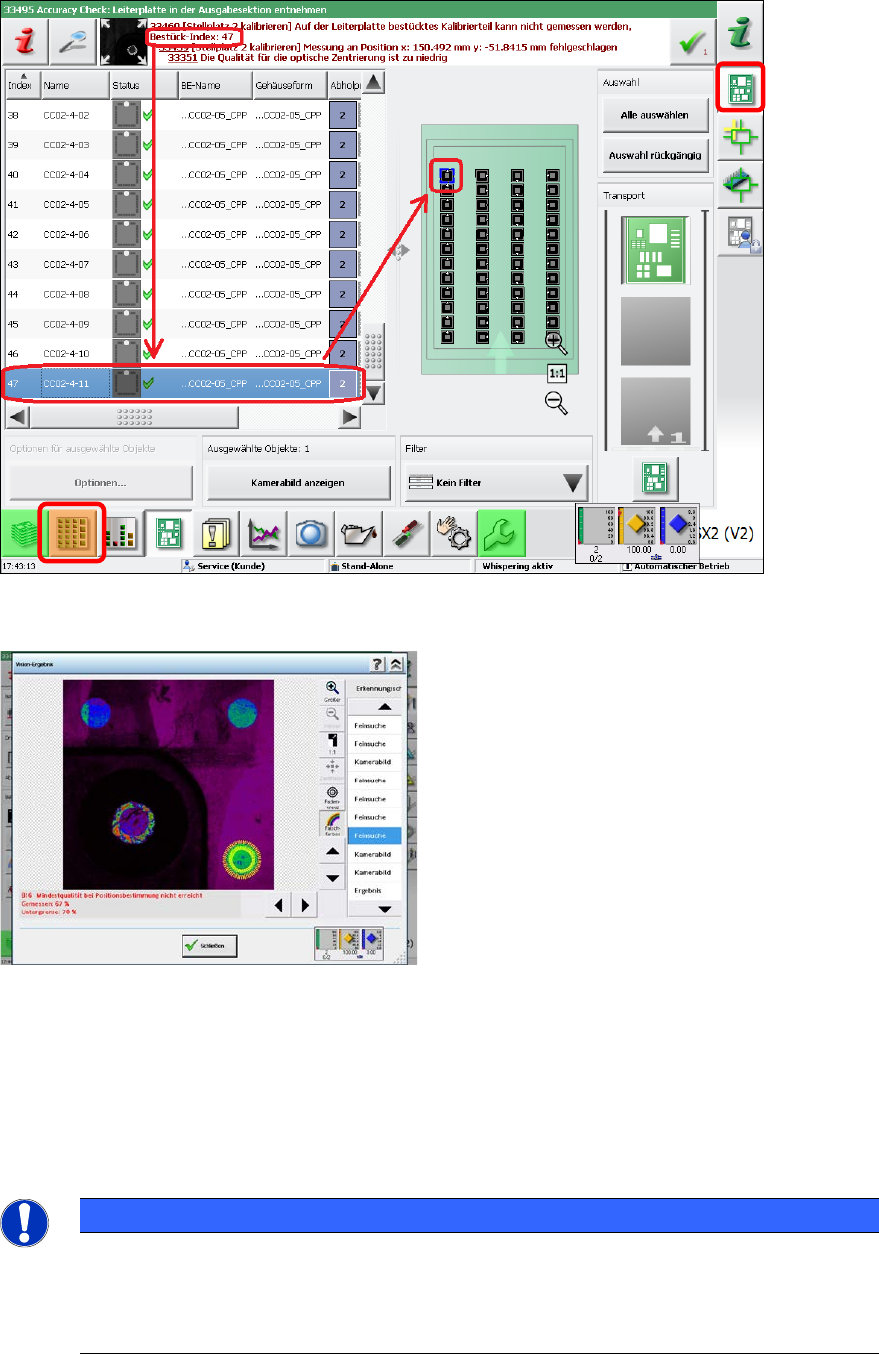Click the Auswahl rückgängig button
The image size is (879, 1354).
(655, 155)
